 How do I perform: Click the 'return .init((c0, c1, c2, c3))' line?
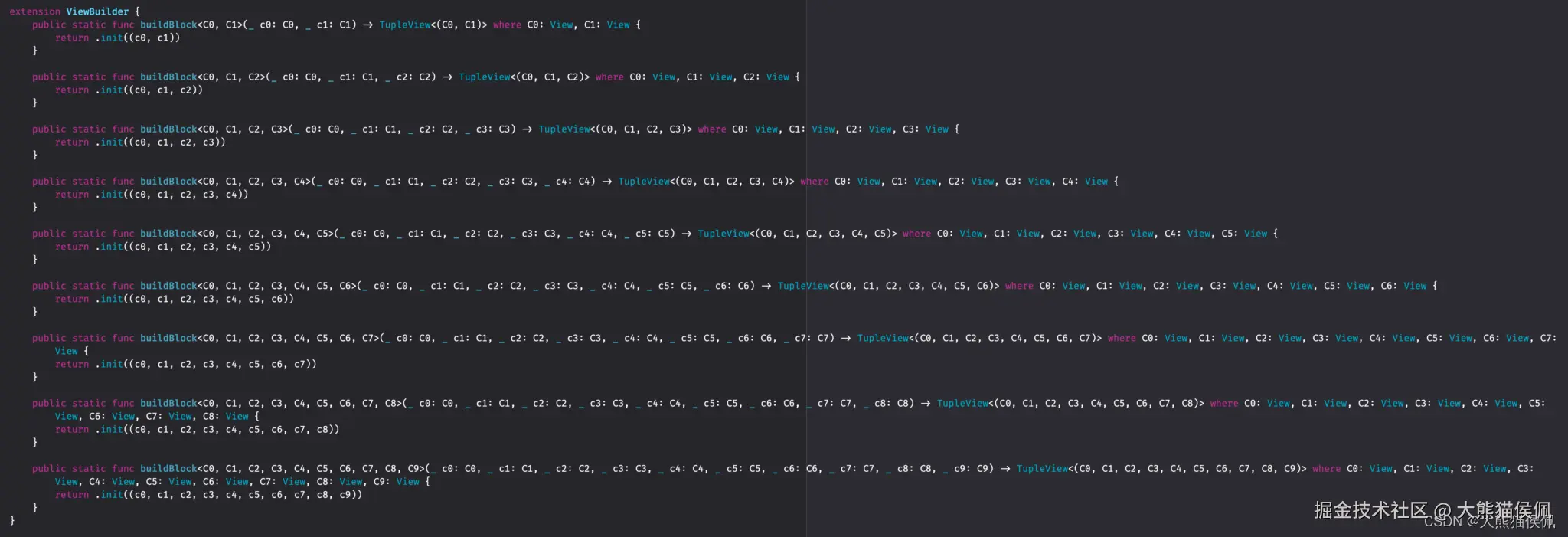pyautogui.click(x=140, y=142)
